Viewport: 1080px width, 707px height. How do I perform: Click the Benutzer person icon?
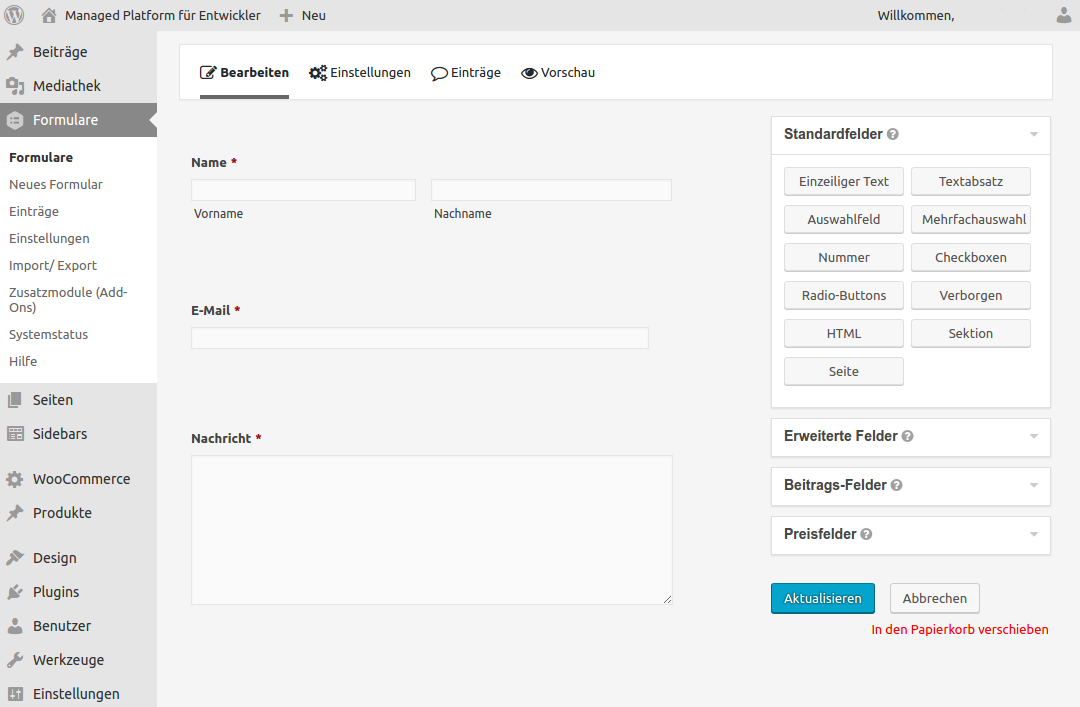click(x=15, y=626)
